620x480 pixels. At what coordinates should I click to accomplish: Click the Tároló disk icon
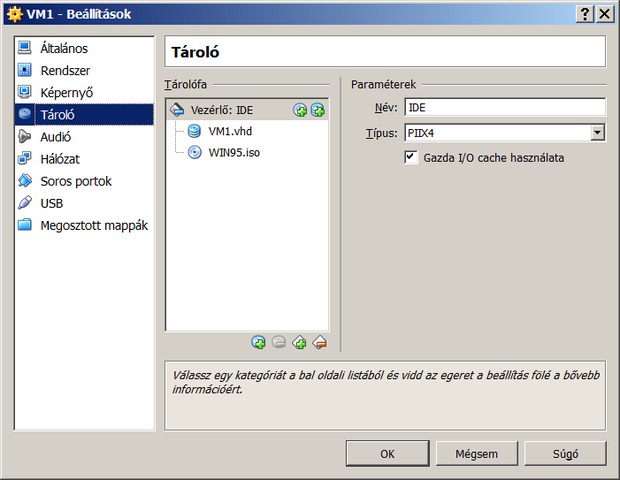25,114
